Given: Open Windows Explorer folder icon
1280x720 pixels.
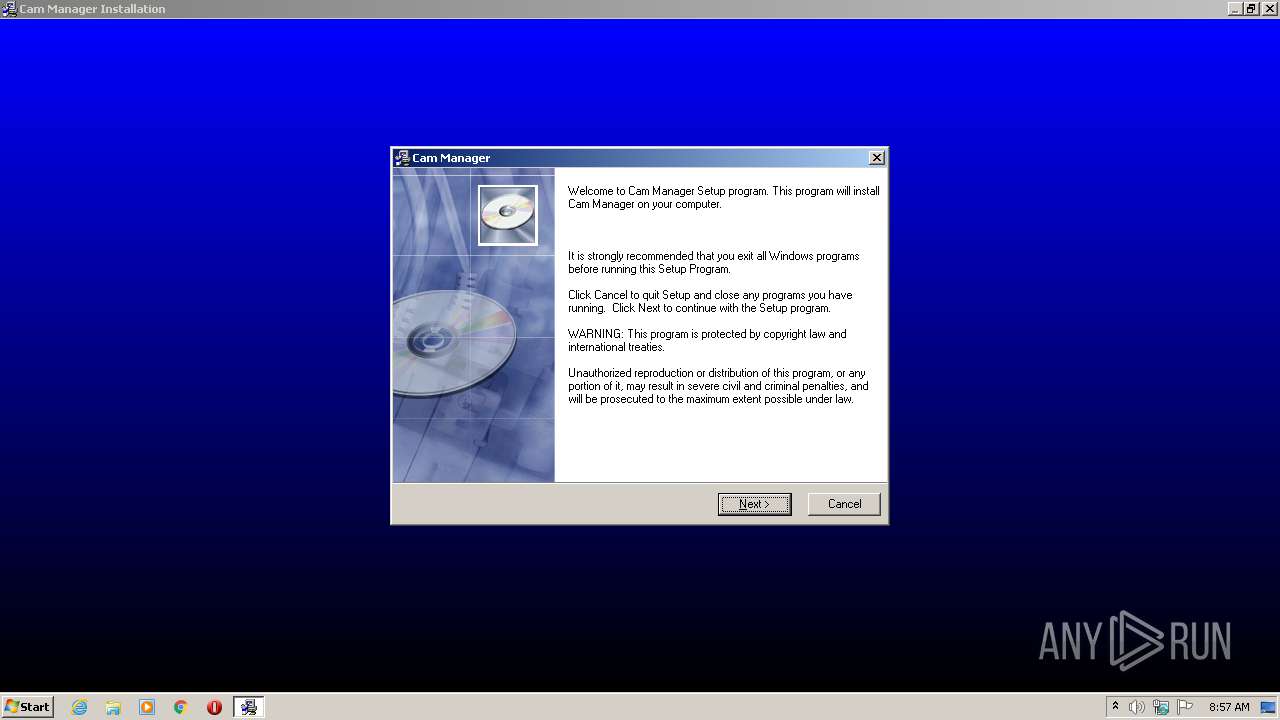Looking at the screenshot, I should 113,707.
